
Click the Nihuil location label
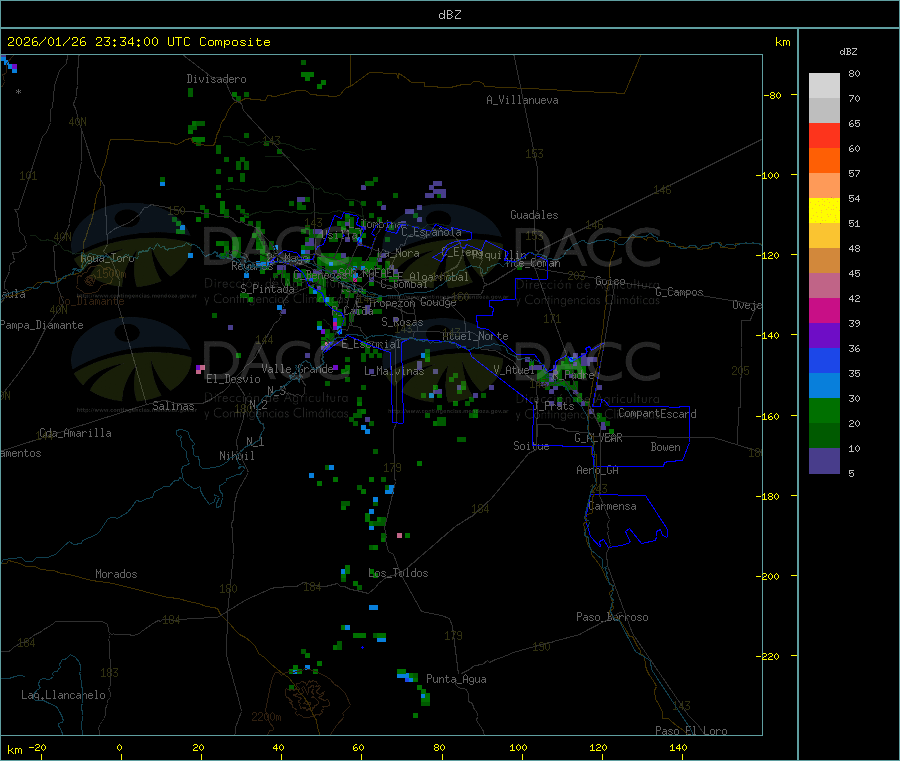pos(237,456)
